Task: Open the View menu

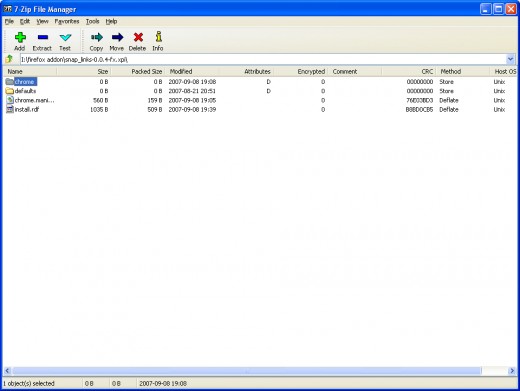Action: (42, 21)
